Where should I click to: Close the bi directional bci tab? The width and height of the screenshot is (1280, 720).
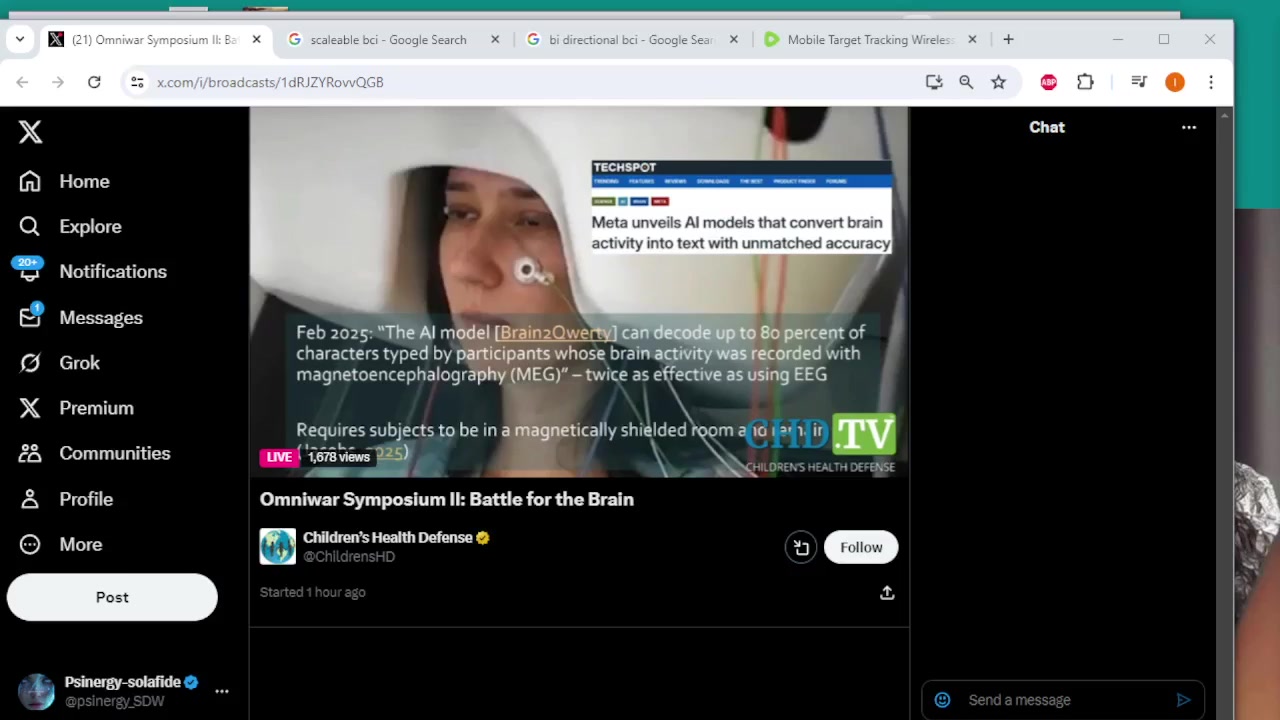pos(733,40)
